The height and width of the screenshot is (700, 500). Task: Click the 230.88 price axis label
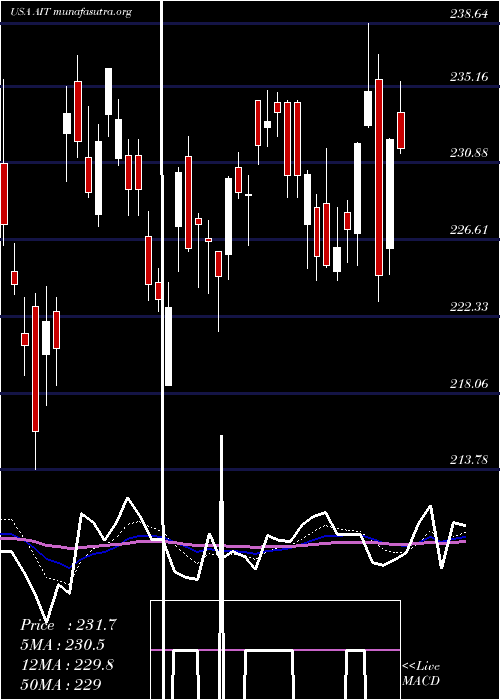(x=469, y=153)
